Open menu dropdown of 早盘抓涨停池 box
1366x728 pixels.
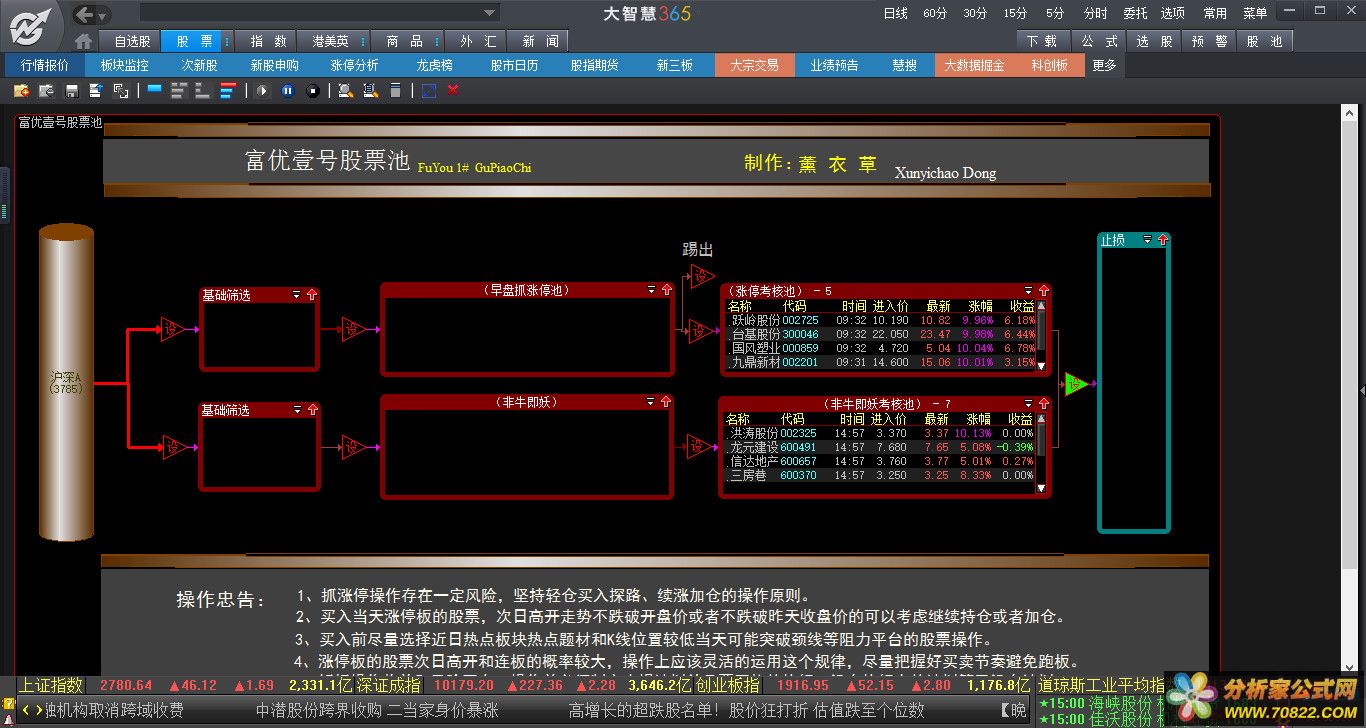coord(651,290)
